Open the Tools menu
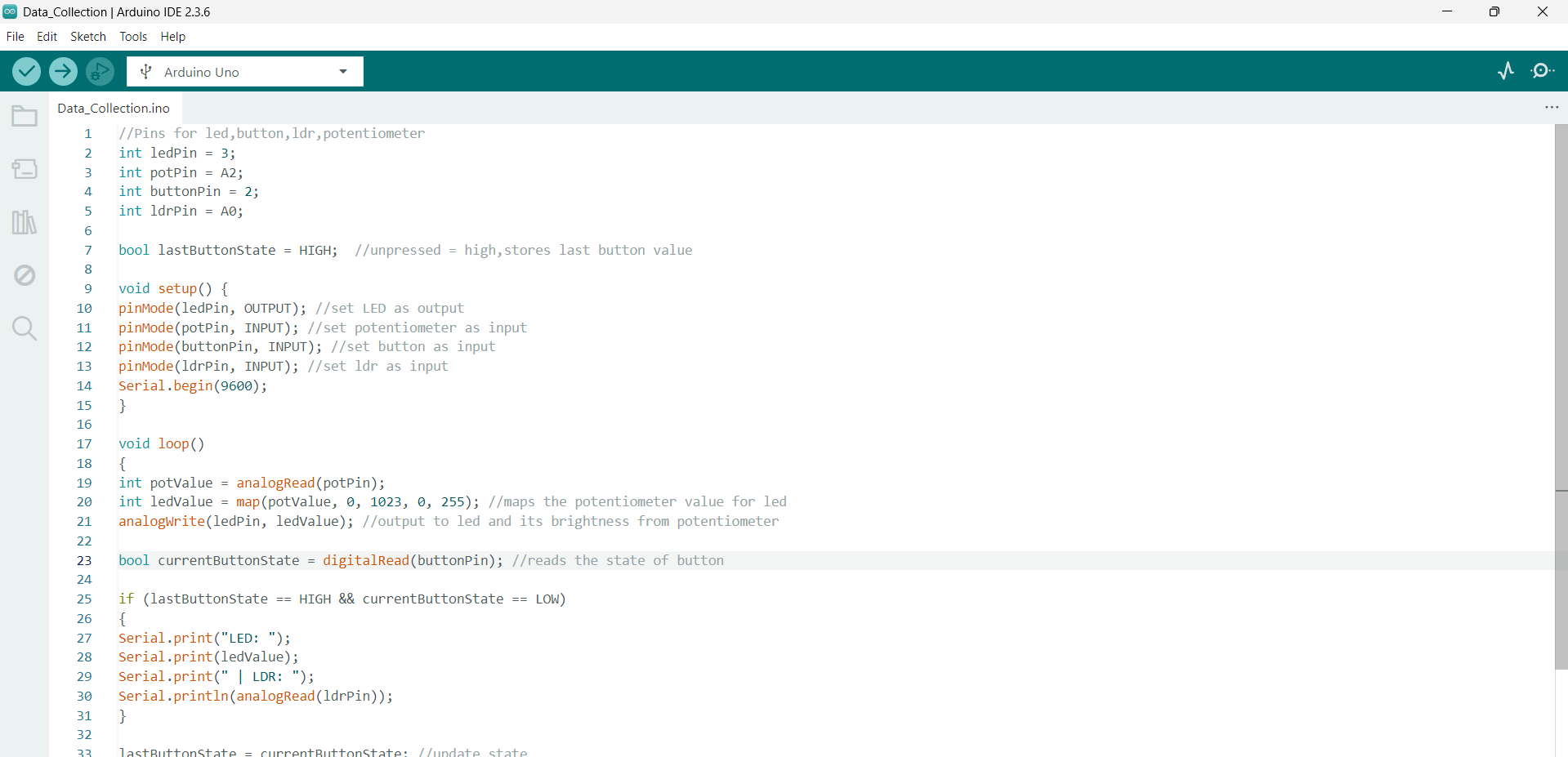 pos(133,37)
